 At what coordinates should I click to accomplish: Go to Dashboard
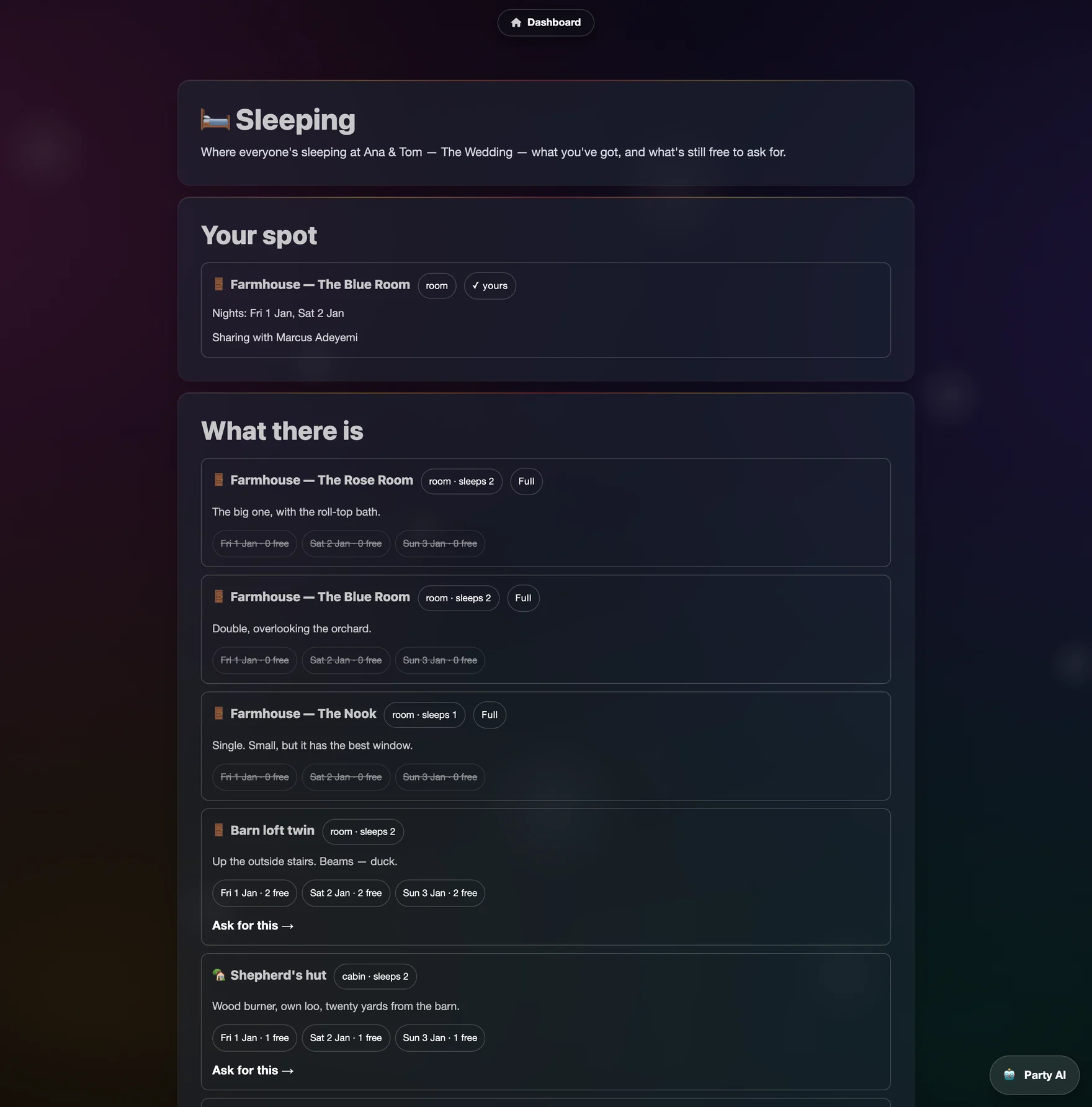pyautogui.click(x=545, y=22)
